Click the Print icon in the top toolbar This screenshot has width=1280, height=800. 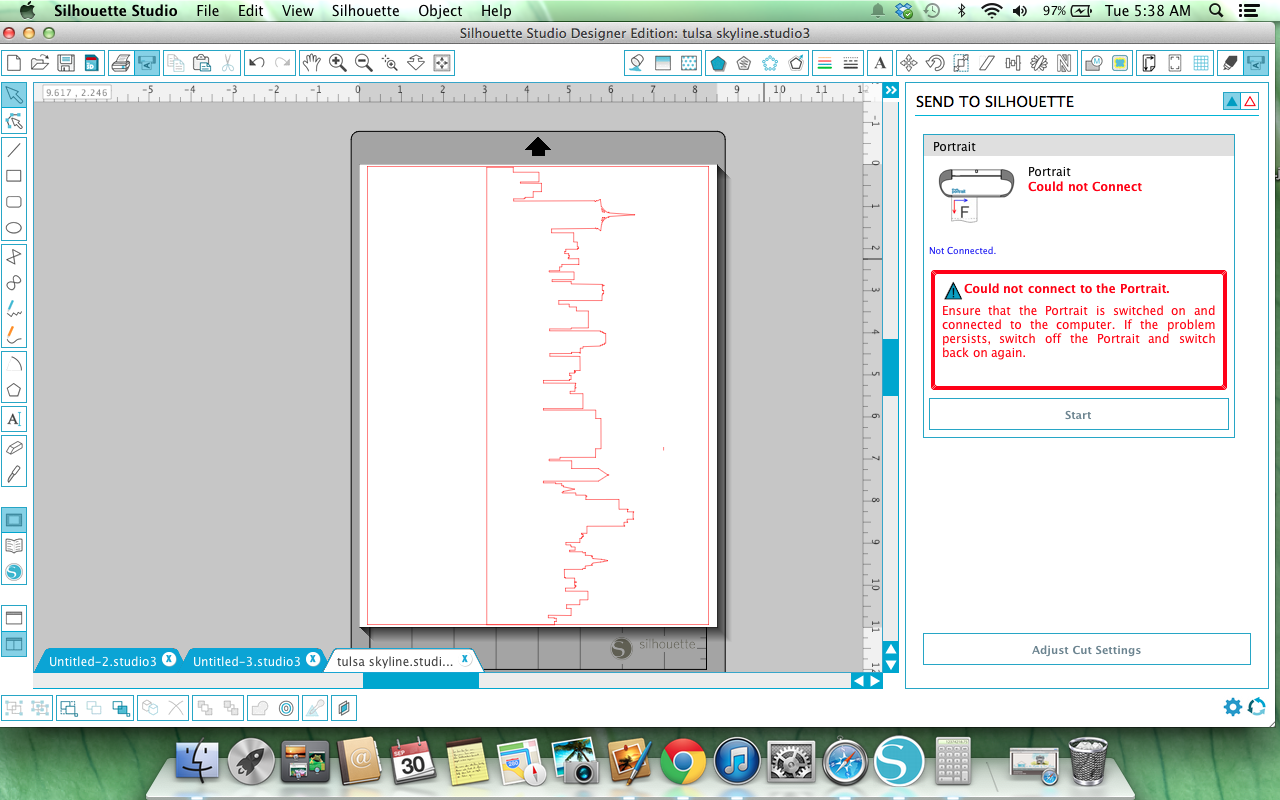[x=121, y=63]
